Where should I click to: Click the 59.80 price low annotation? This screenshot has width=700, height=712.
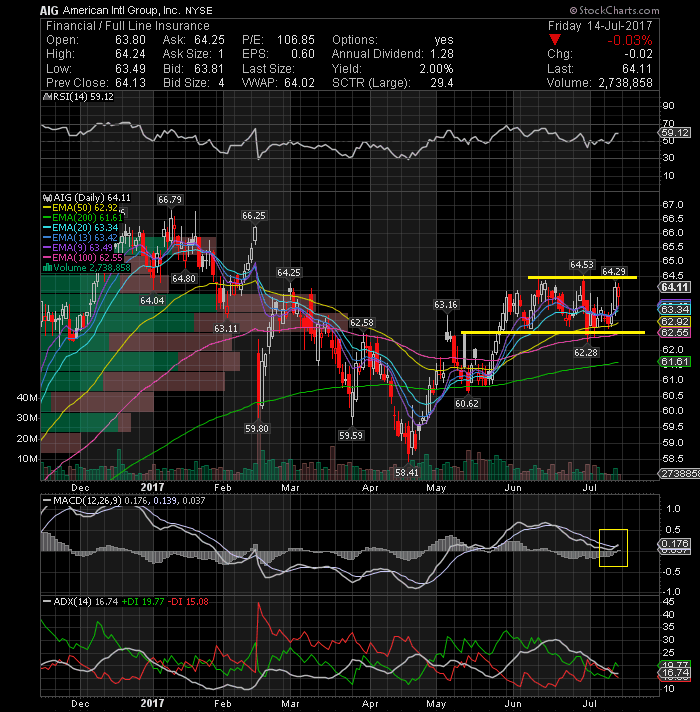(256, 428)
